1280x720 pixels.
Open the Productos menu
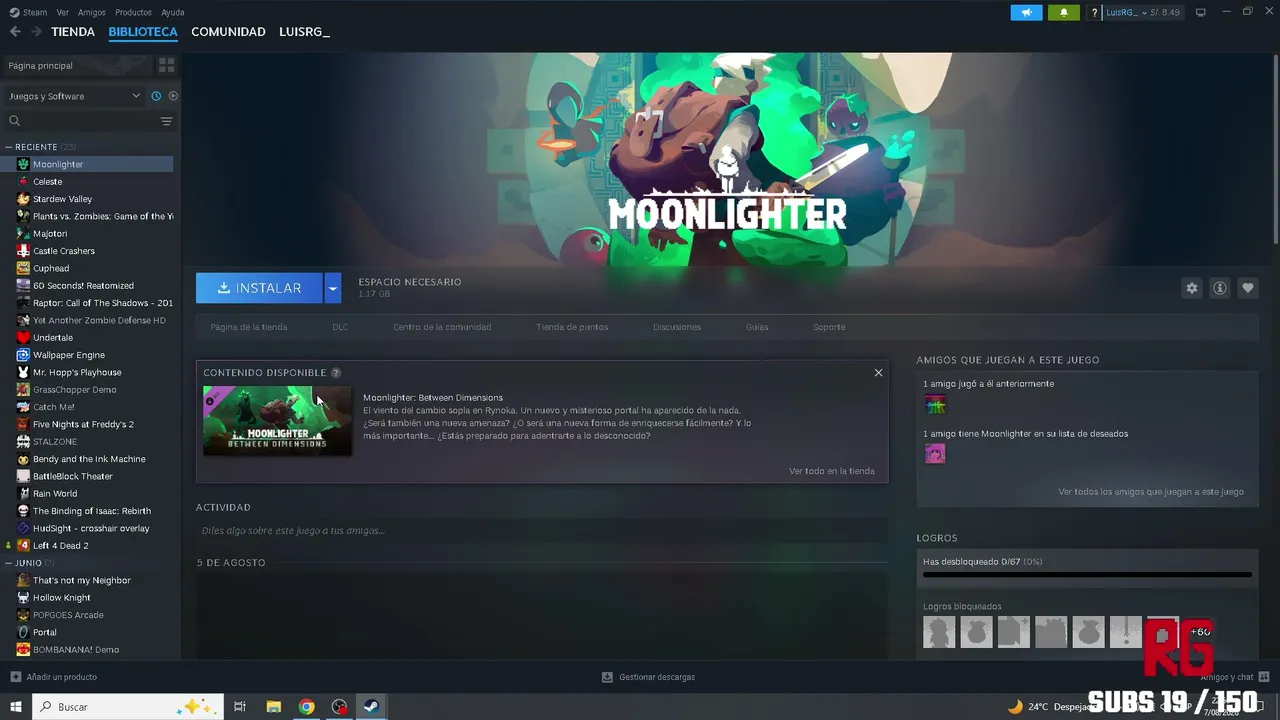coord(133,12)
